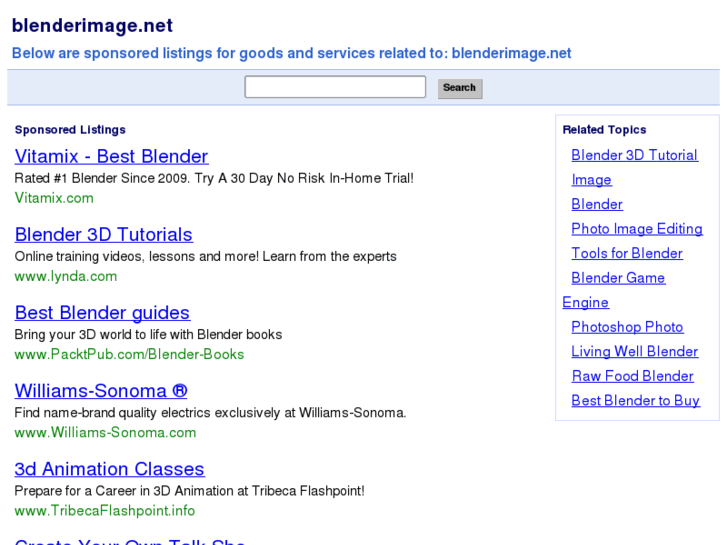Image resolution: width=727 pixels, height=545 pixels.
Task: Visit the www.lynda.com URL
Action: point(65,276)
